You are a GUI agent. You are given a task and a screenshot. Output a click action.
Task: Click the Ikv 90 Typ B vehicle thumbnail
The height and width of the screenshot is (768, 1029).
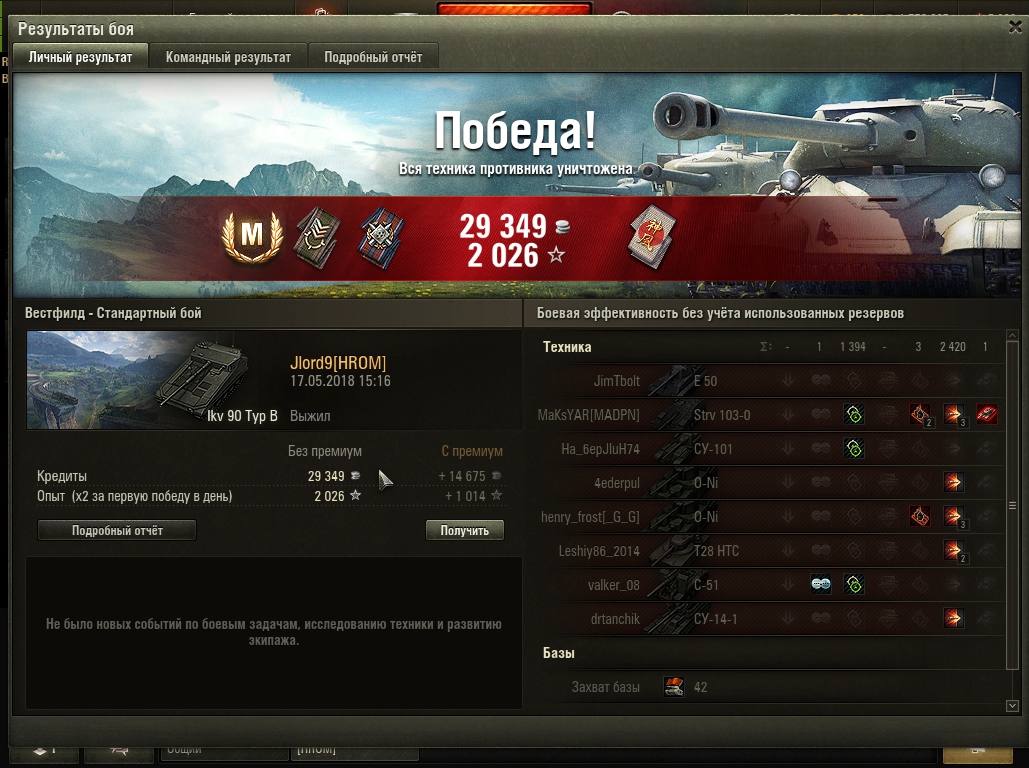pyautogui.click(x=154, y=380)
